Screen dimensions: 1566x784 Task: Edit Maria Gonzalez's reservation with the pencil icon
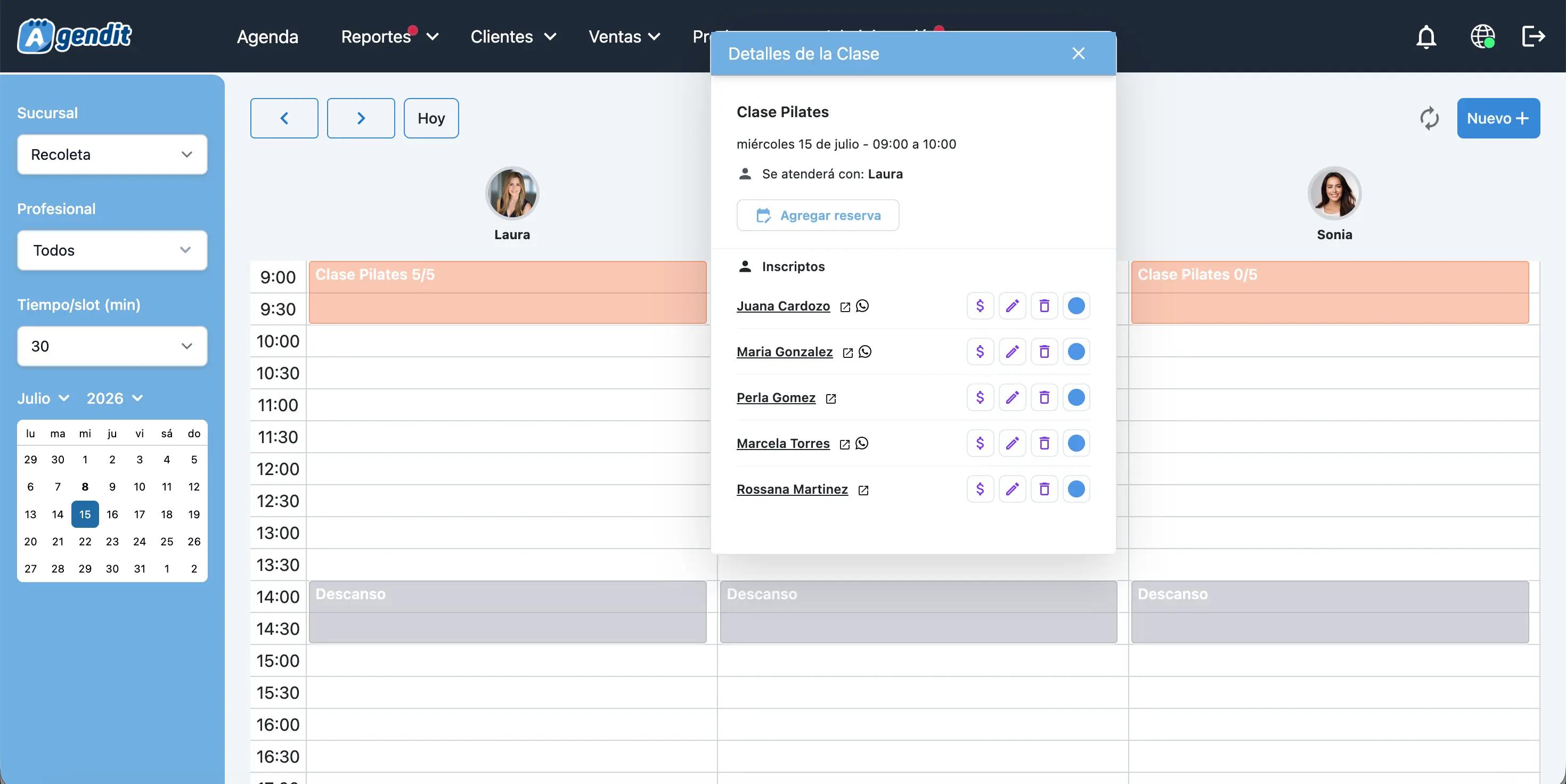(x=1012, y=352)
